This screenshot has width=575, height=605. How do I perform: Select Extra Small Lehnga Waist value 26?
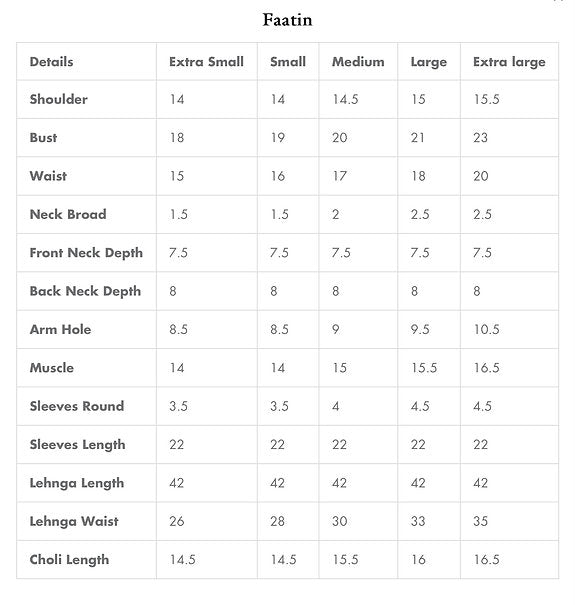pyautogui.click(x=176, y=521)
